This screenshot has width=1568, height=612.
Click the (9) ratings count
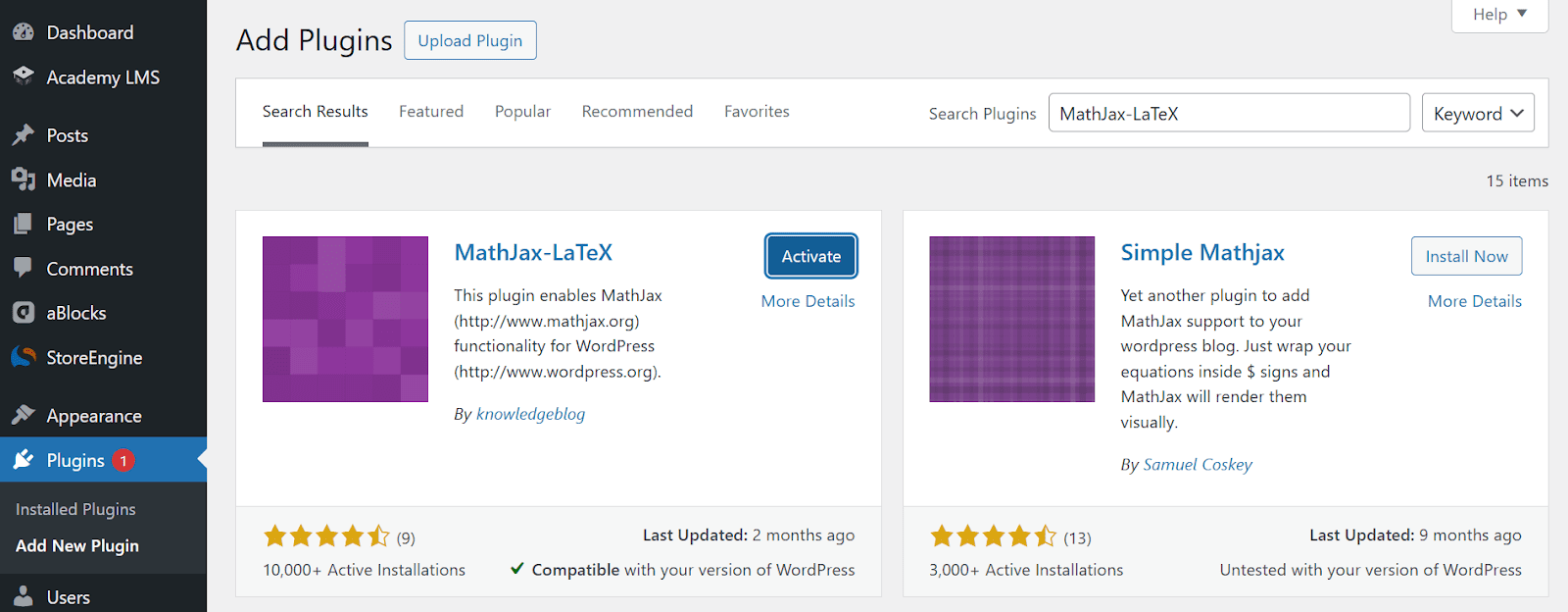point(406,537)
